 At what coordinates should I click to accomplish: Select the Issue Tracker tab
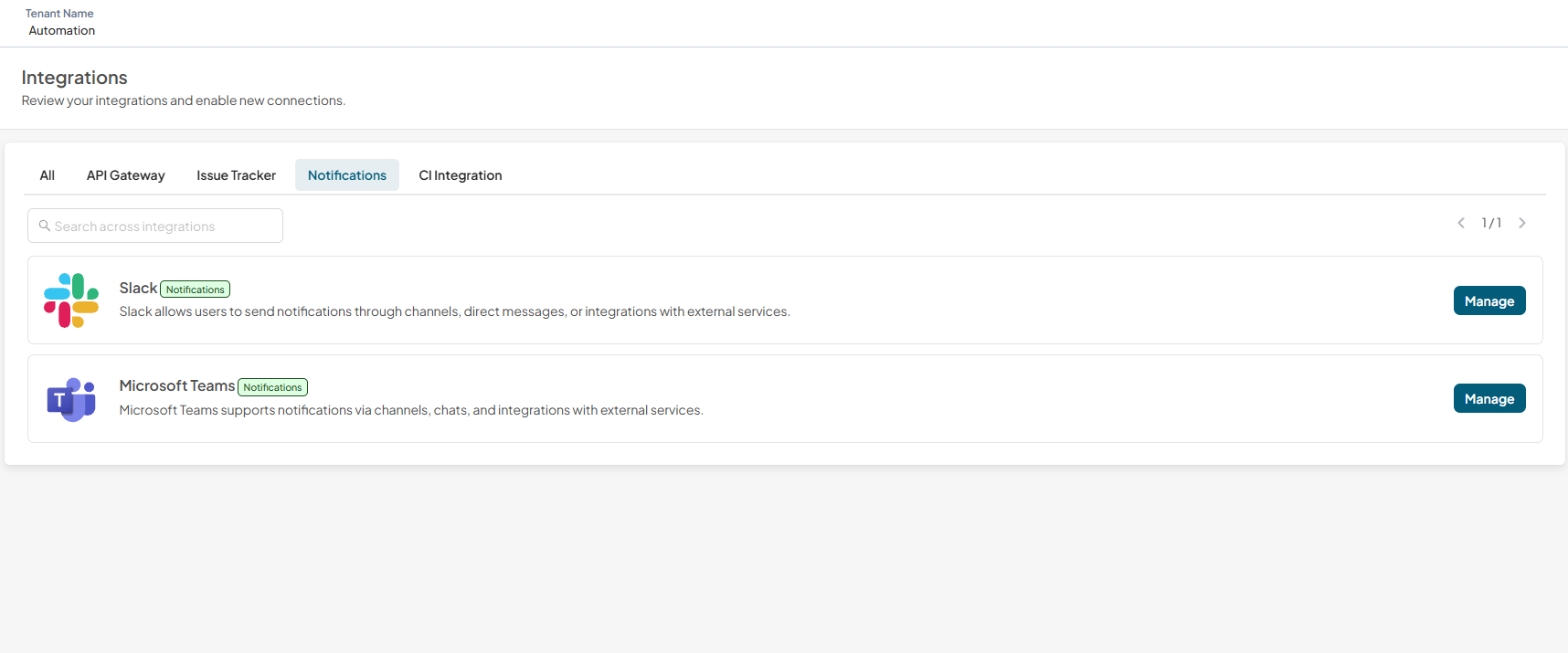click(237, 175)
